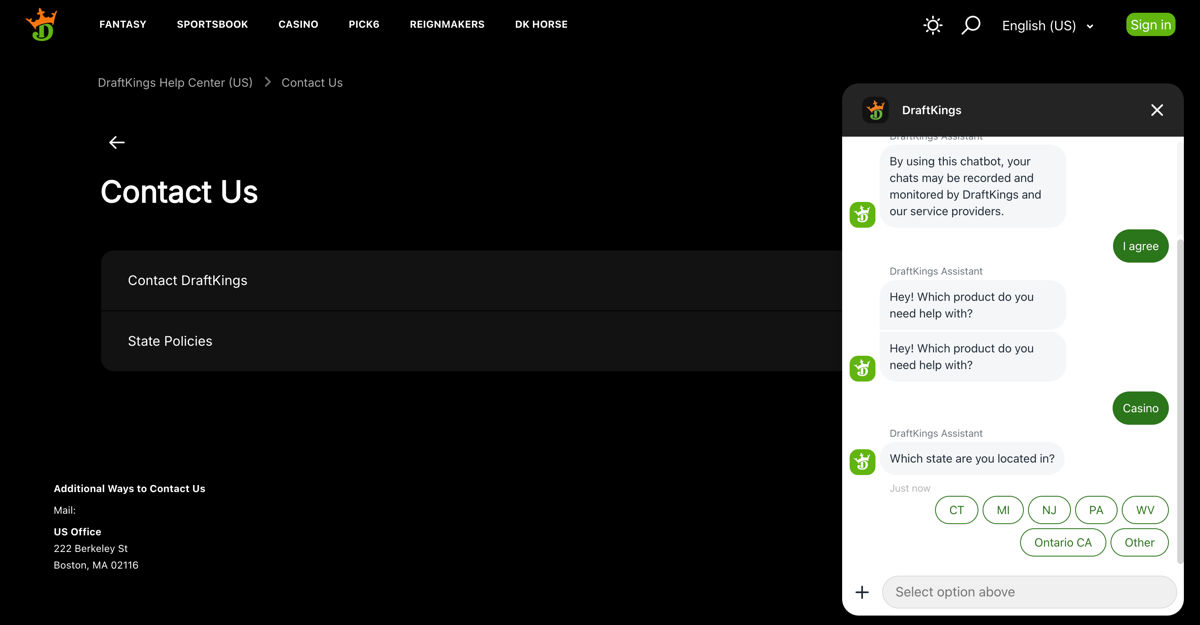Screen dimensions: 1200x625
Task: Click the 'US Office' label
Action: click(77, 532)
